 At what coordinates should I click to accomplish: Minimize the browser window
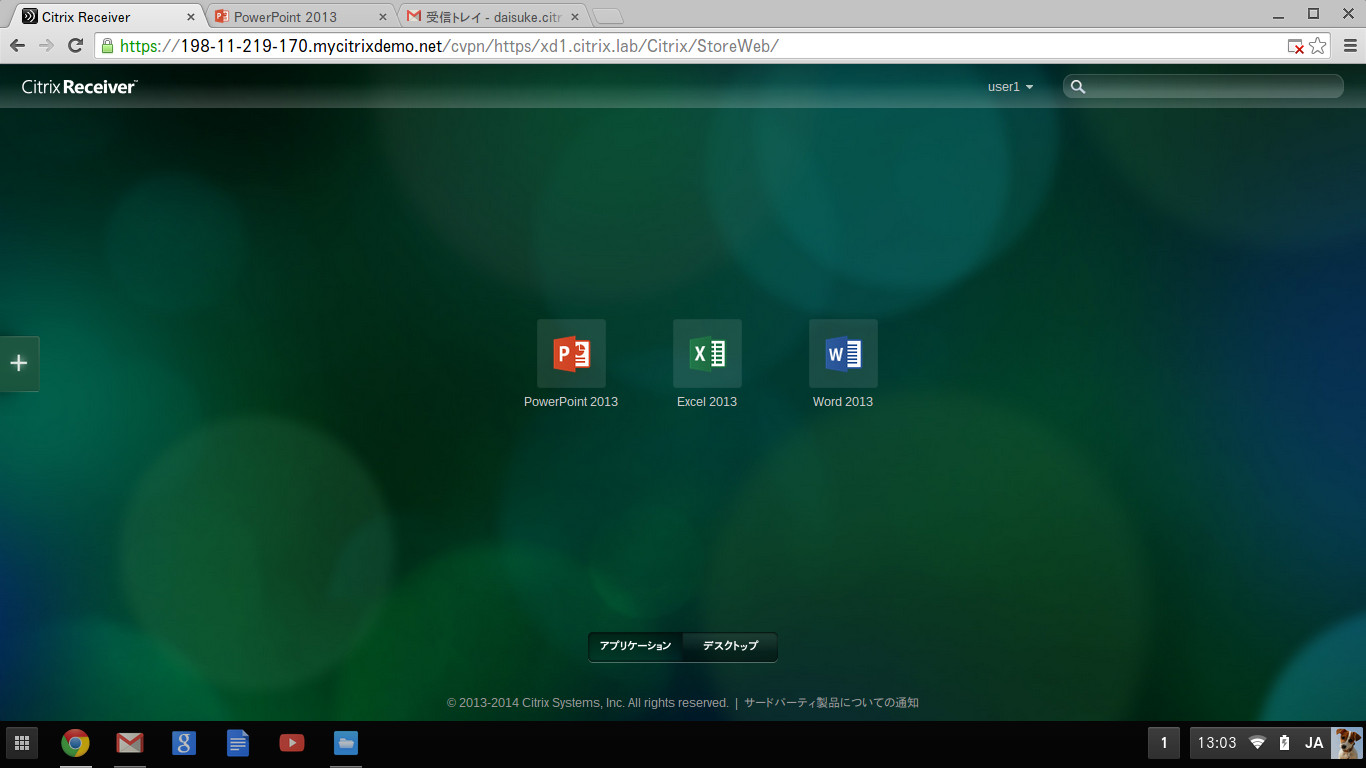pos(1281,13)
